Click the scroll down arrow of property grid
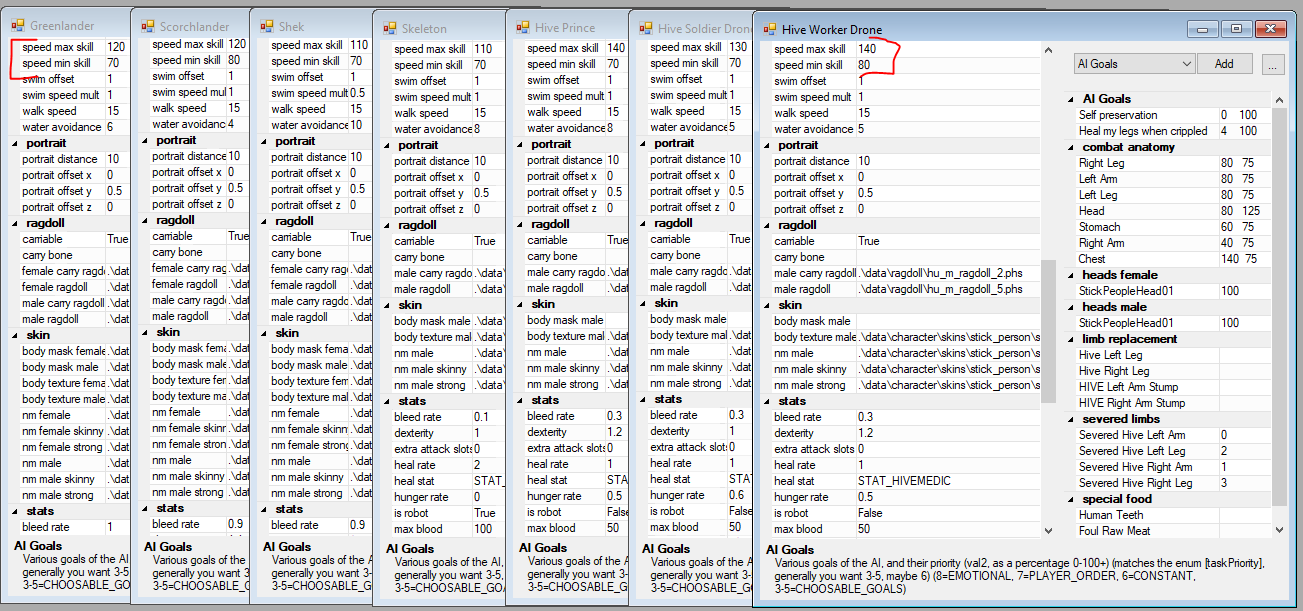This screenshot has width=1303, height=611. (x=1048, y=530)
